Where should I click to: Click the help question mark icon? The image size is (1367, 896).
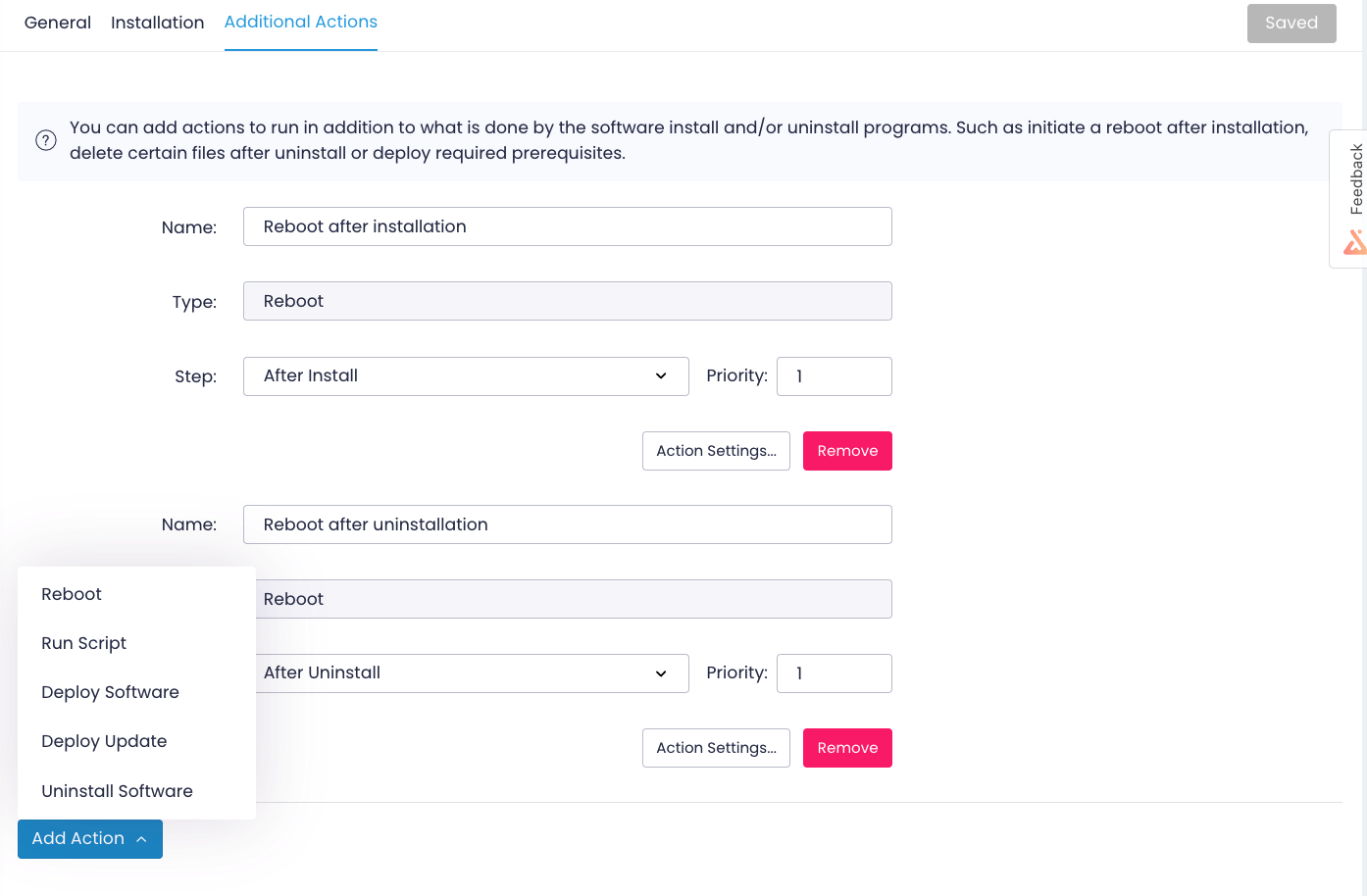point(45,140)
